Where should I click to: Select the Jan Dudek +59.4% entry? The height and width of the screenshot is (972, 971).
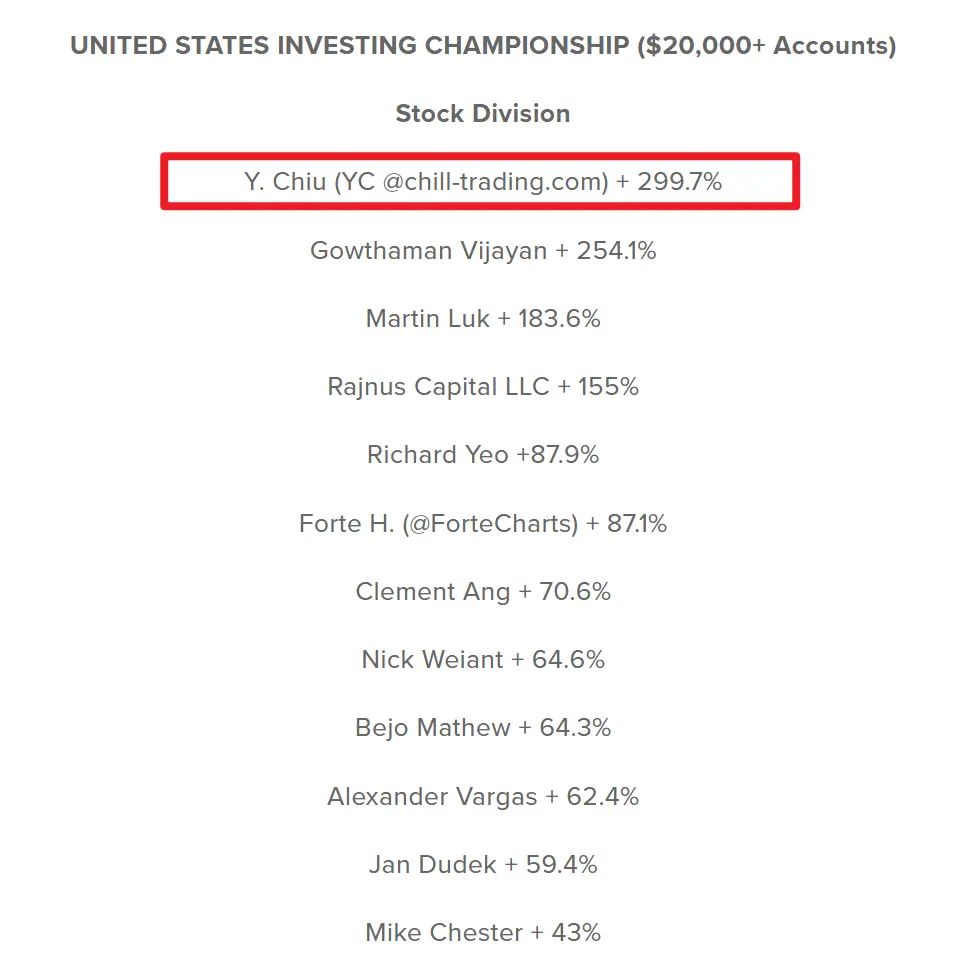click(483, 865)
